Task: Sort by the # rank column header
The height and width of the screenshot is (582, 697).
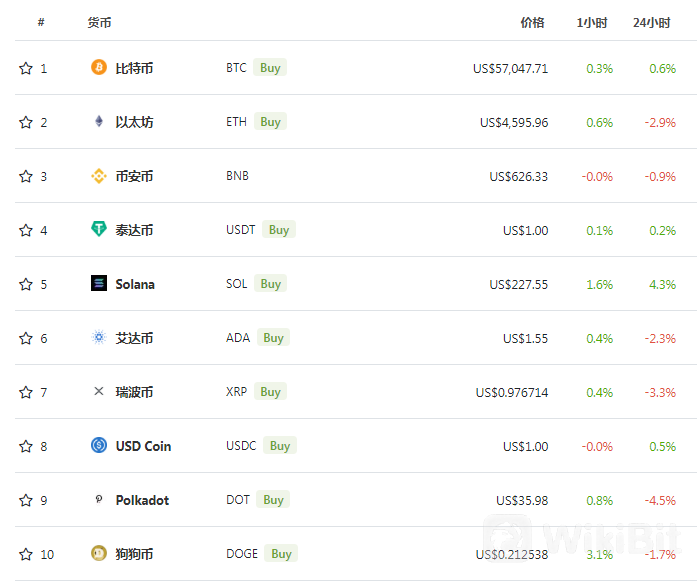Action: pyautogui.click(x=41, y=22)
